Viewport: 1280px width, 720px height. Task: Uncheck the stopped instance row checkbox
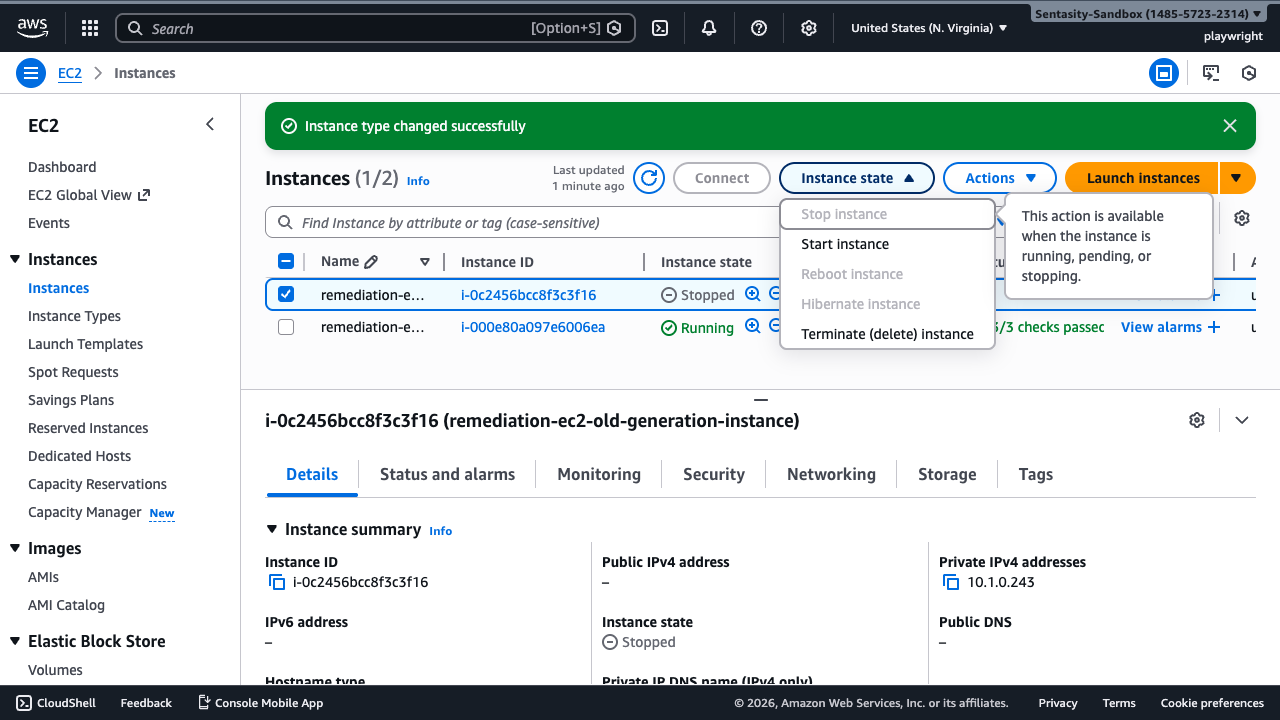[x=286, y=294]
